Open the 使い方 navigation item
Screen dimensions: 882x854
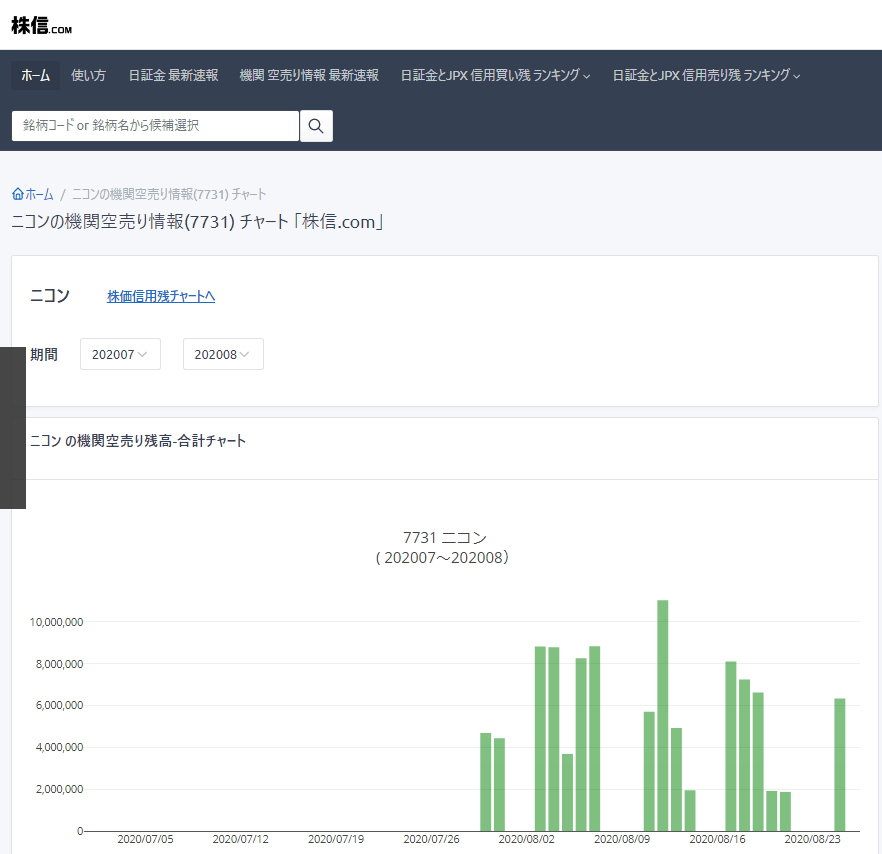(x=89, y=76)
